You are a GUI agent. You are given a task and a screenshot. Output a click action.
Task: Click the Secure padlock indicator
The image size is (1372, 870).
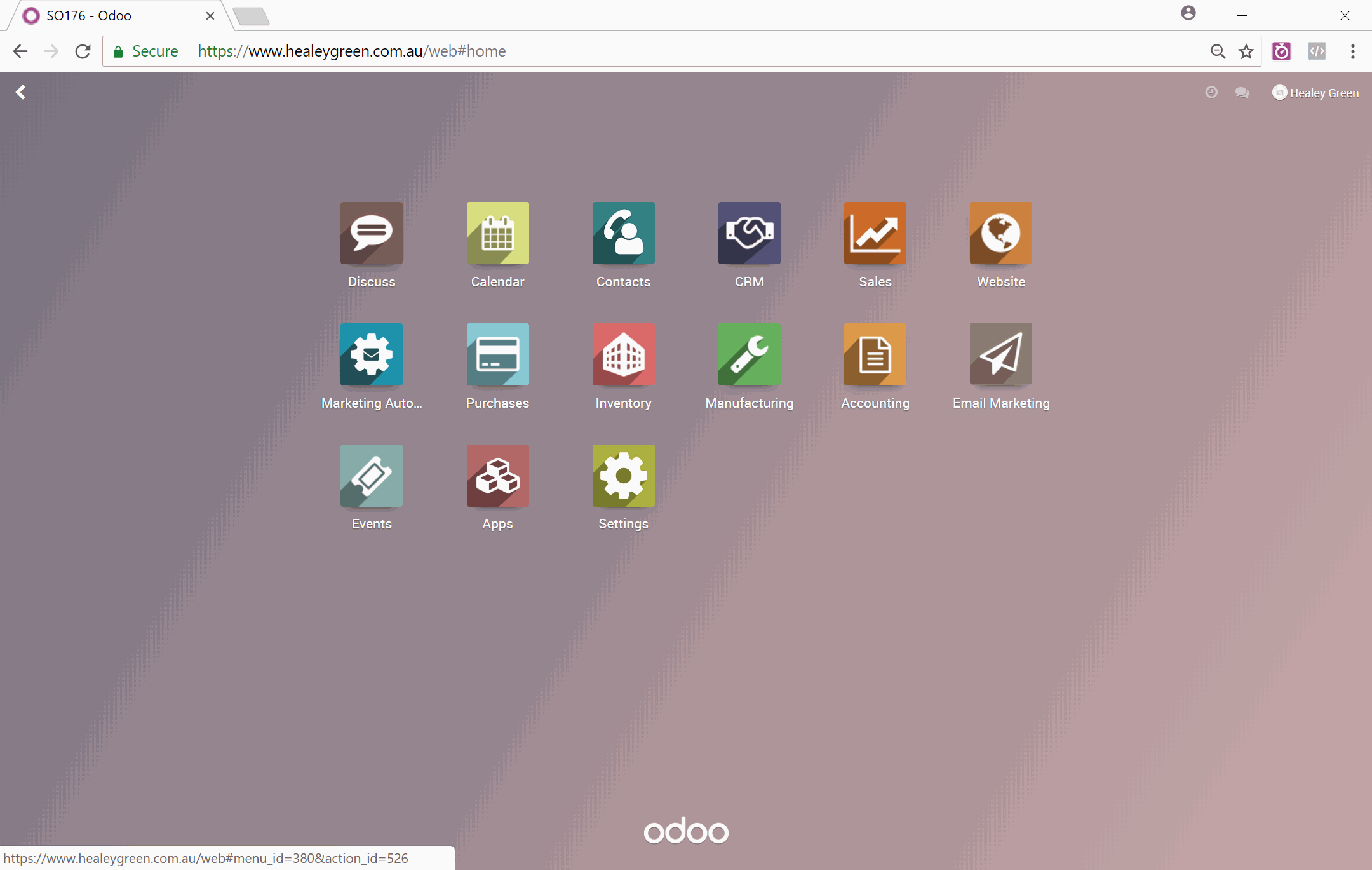click(145, 51)
